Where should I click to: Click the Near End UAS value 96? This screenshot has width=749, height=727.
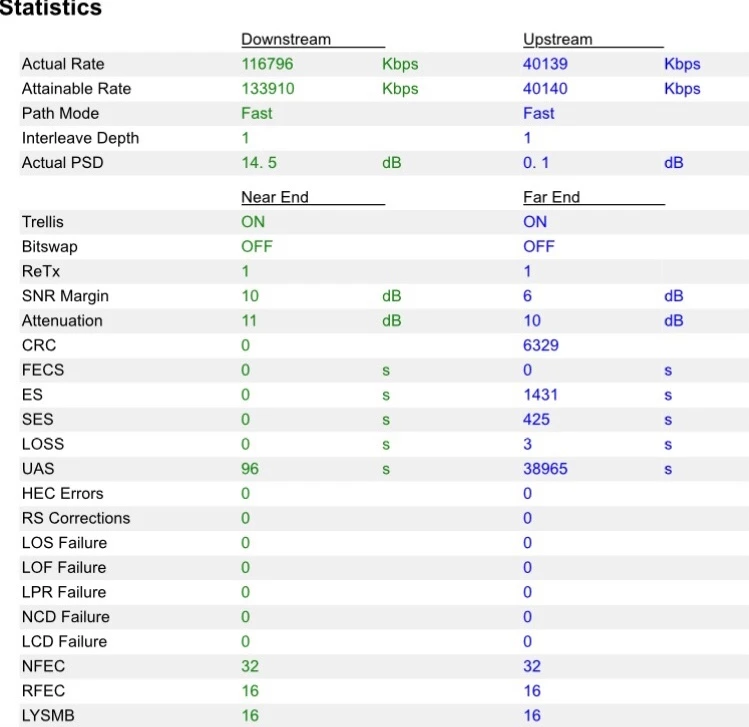249,468
